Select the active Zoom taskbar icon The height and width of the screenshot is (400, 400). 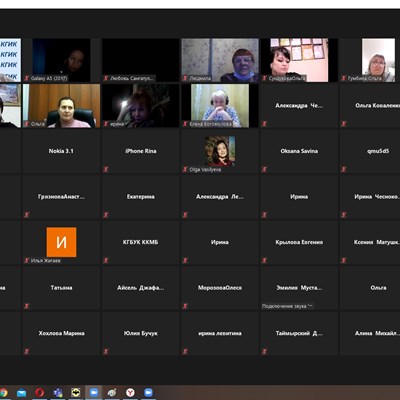click(x=94, y=393)
